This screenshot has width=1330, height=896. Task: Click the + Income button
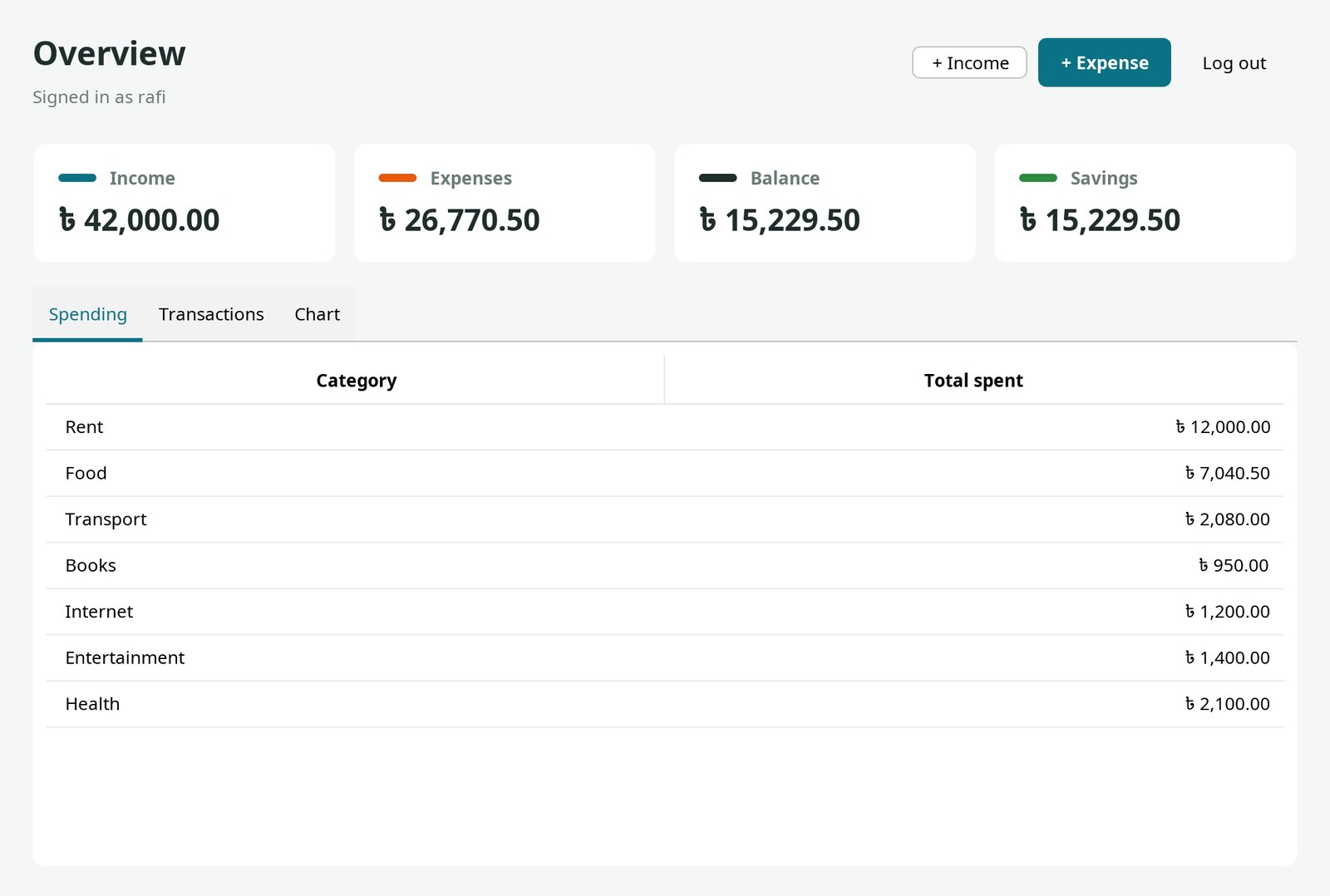click(x=969, y=62)
